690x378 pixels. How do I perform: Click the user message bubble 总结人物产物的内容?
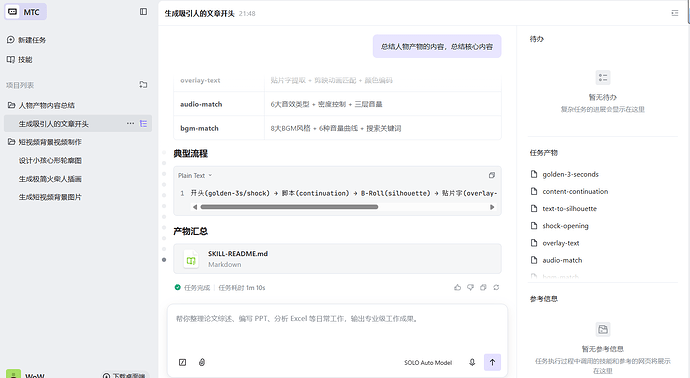pyautogui.click(x=437, y=46)
